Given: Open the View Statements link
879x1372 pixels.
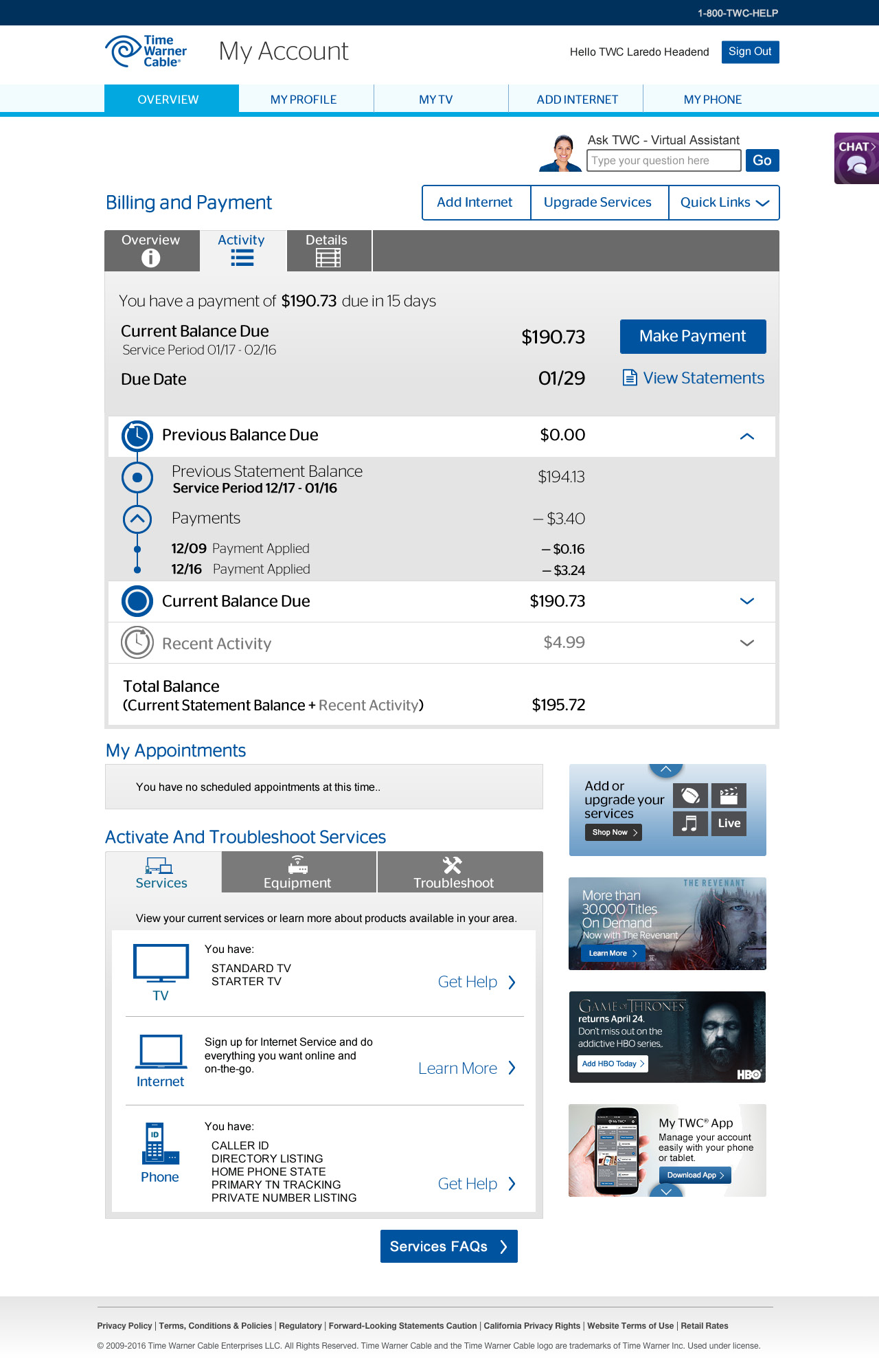Looking at the screenshot, I should 703,378.
